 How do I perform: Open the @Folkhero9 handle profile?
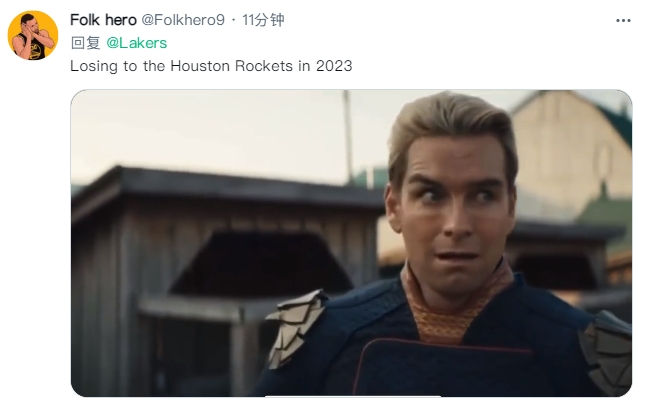pyautogui.click(x=183, y=20)
